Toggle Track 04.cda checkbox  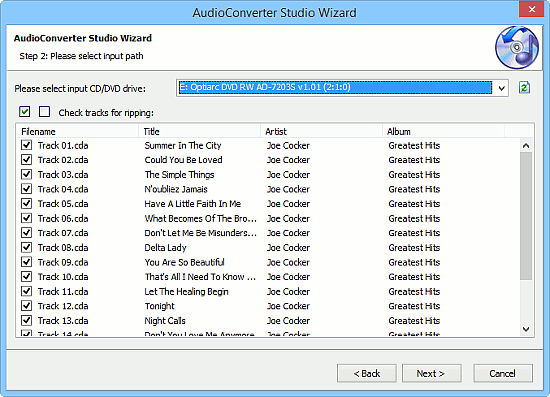[27, 189]
